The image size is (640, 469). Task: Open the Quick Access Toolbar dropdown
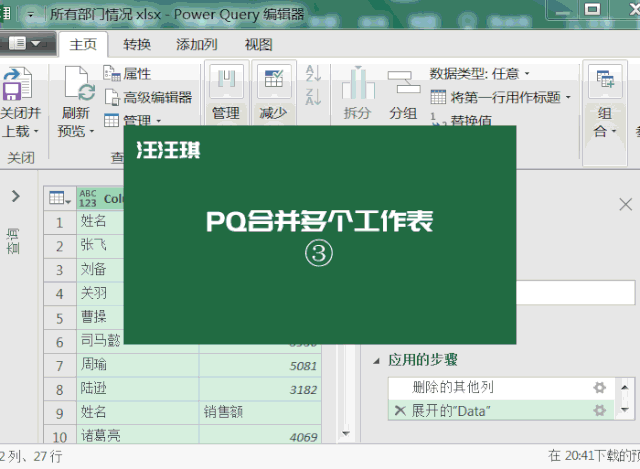pos(31,15)
